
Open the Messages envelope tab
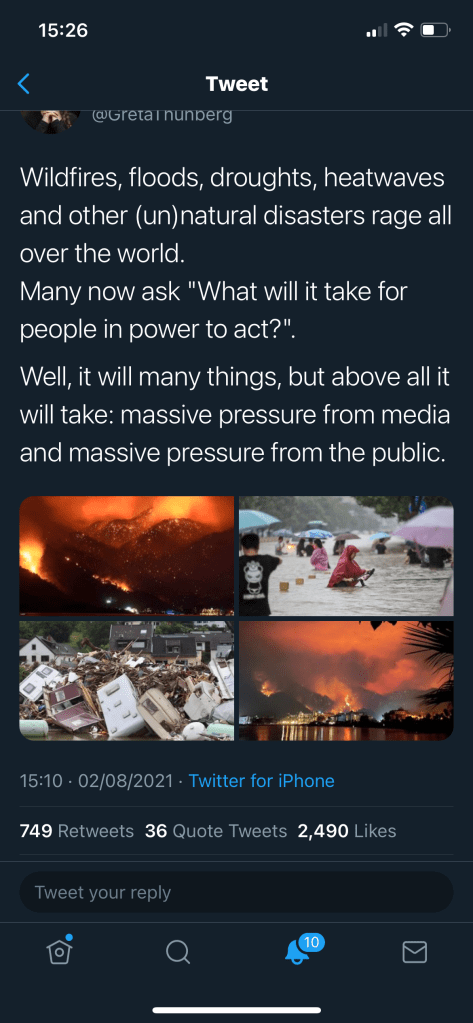click(x=414, y=952)
